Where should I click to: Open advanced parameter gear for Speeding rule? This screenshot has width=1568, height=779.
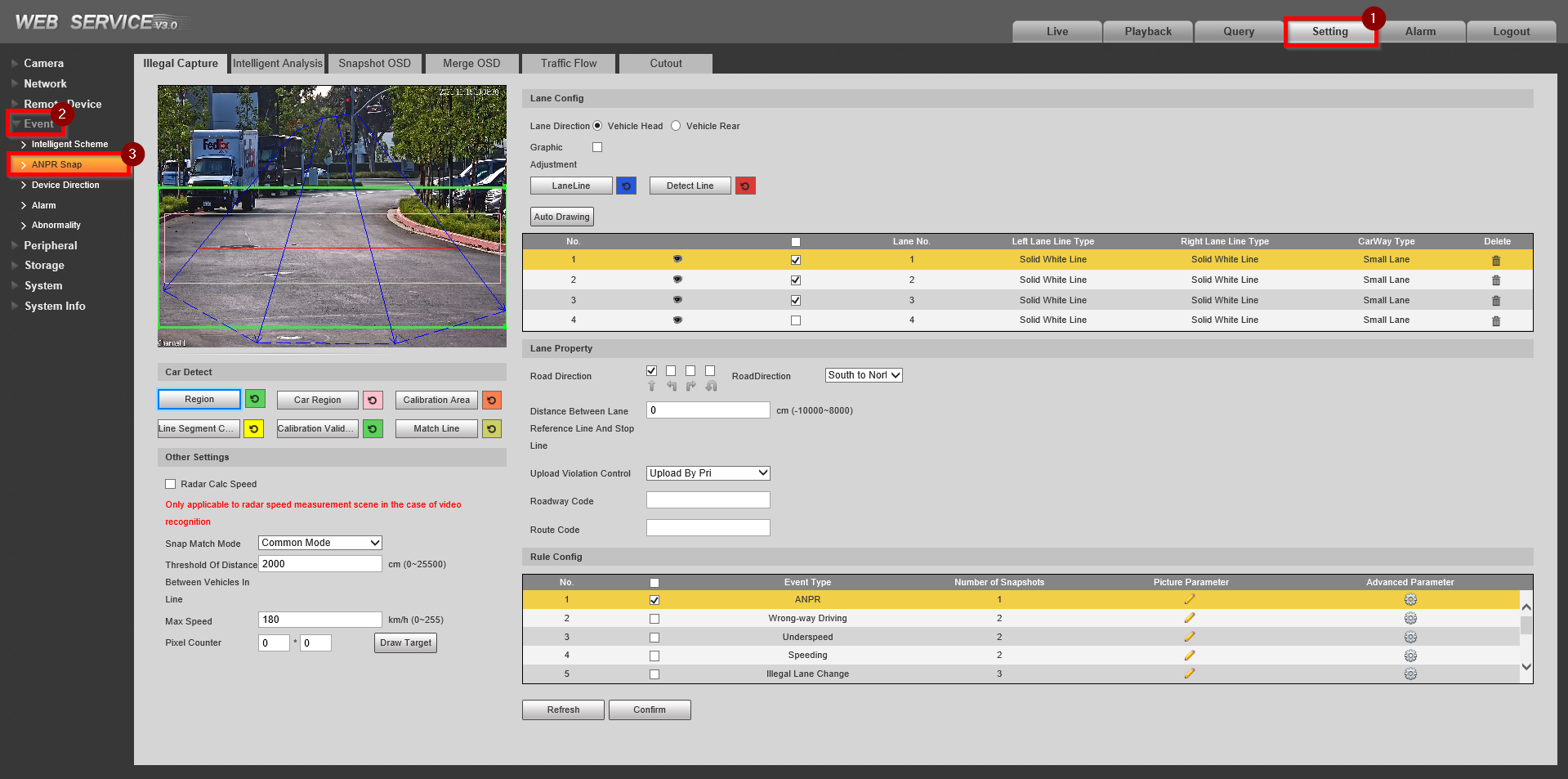(x=1410, y=656)
